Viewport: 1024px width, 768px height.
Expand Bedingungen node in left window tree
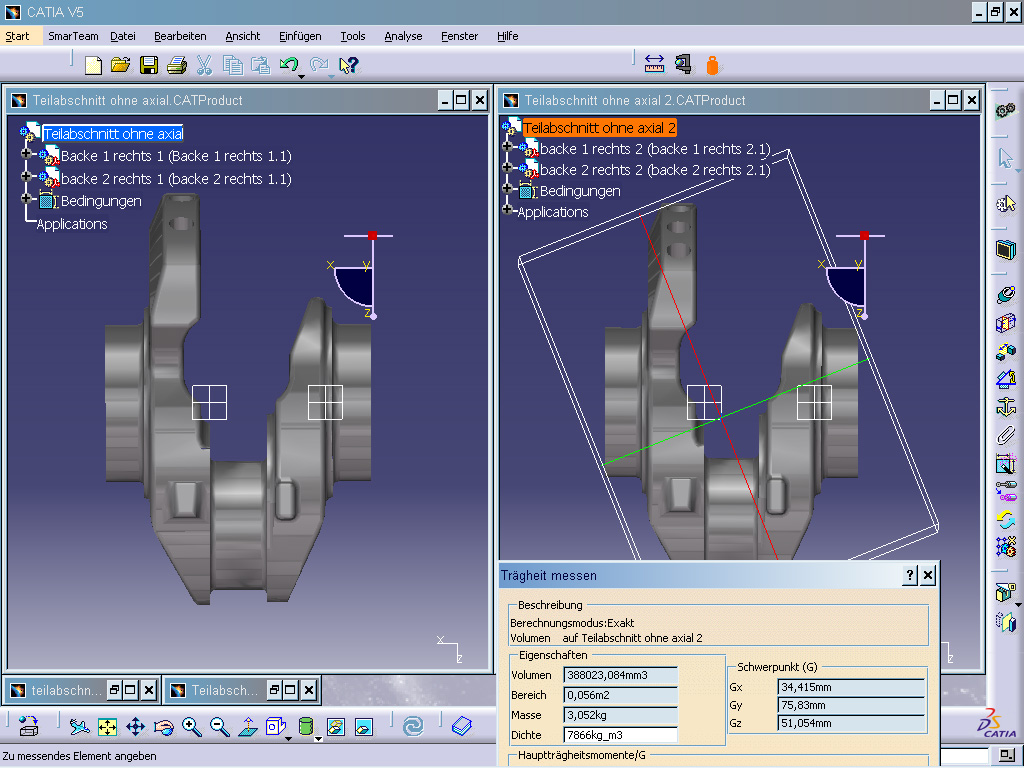pos(26,198)
